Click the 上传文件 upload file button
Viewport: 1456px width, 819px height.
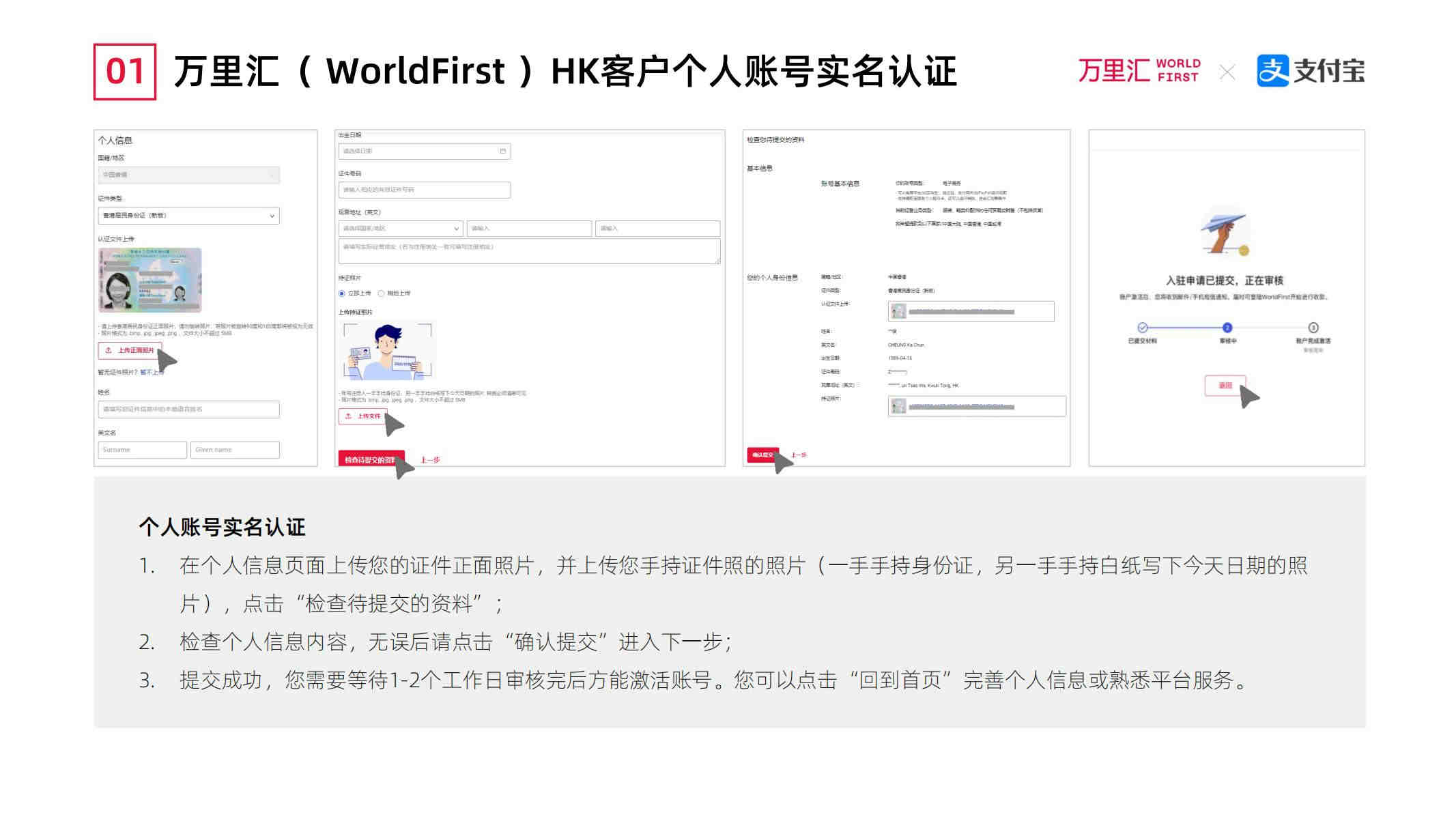(x=363, y=416)
